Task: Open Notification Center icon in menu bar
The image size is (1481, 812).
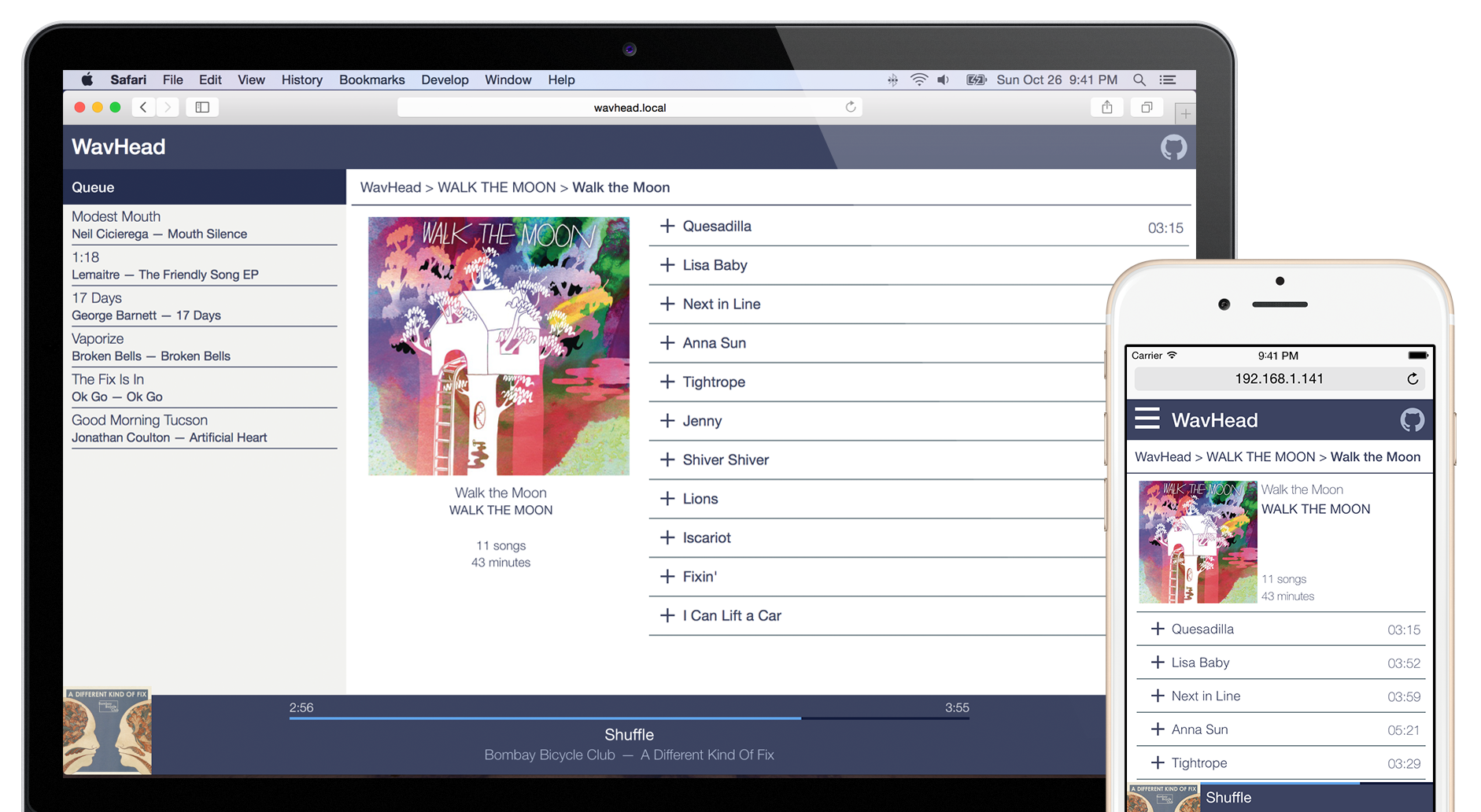Action: [x=1169, y=79]
